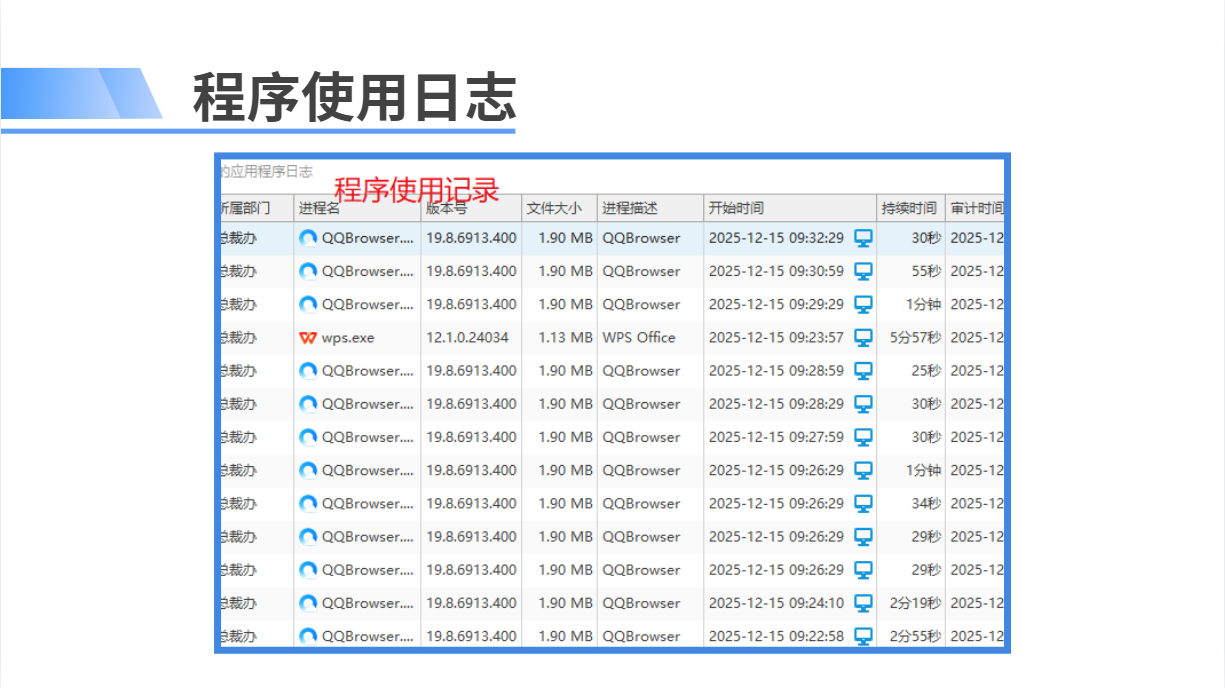Click start time 2025-12-15 09:30:59

(x=776, y=271)
